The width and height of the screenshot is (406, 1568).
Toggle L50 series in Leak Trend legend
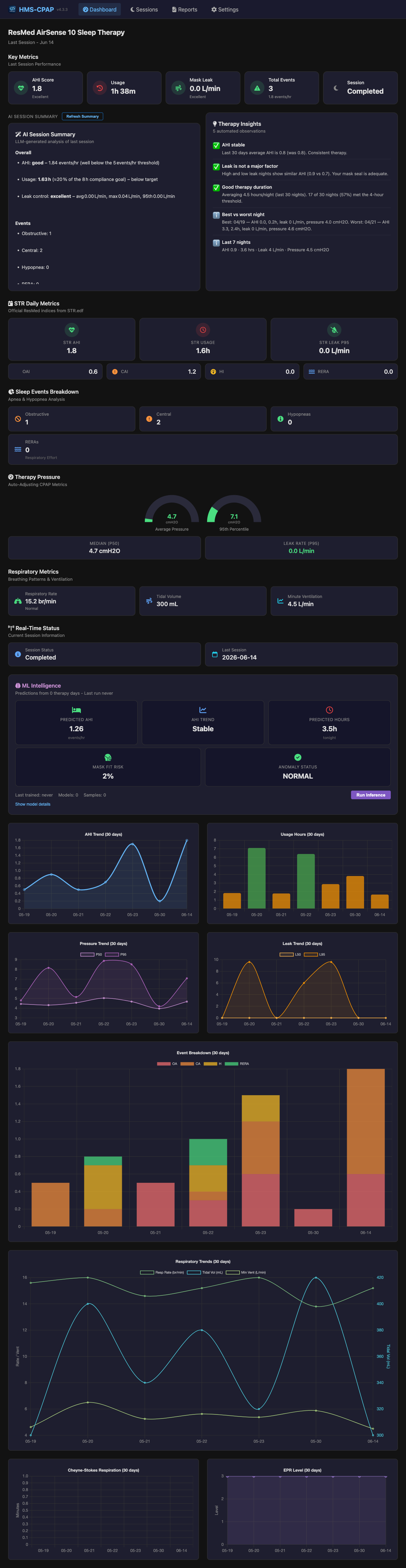290,954
